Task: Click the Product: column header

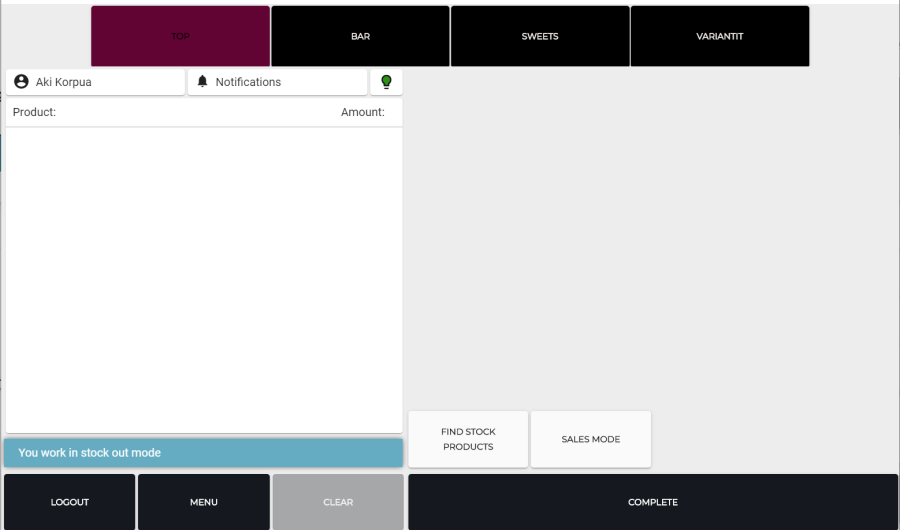Action: coord(34,112)
